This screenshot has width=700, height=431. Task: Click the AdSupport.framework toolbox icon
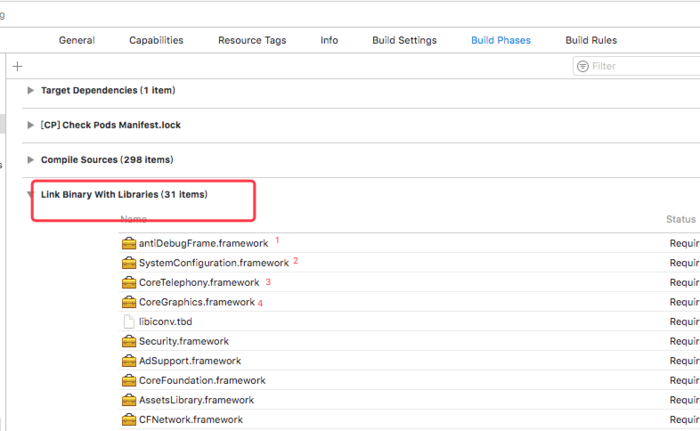tap(128, 361)
